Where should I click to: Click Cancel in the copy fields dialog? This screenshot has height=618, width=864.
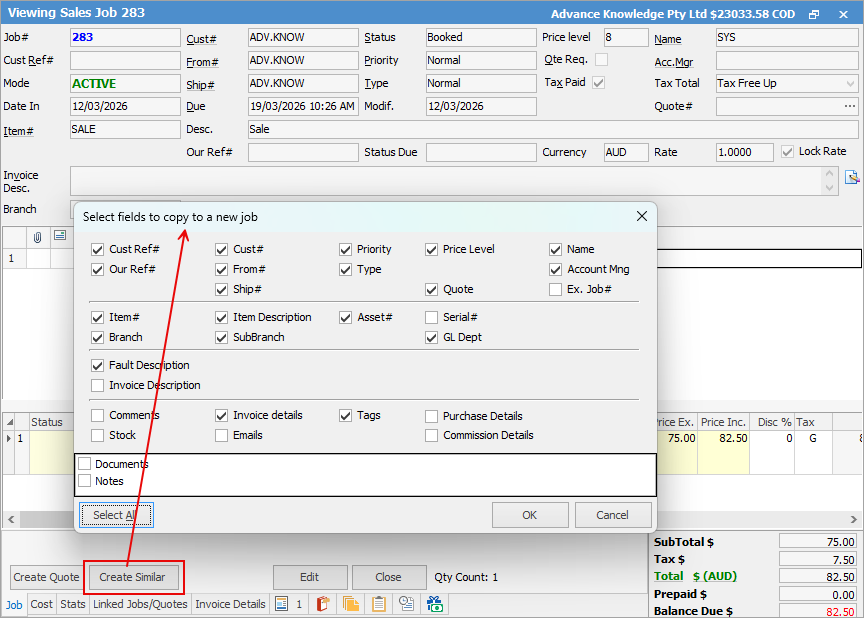(613, 515)
